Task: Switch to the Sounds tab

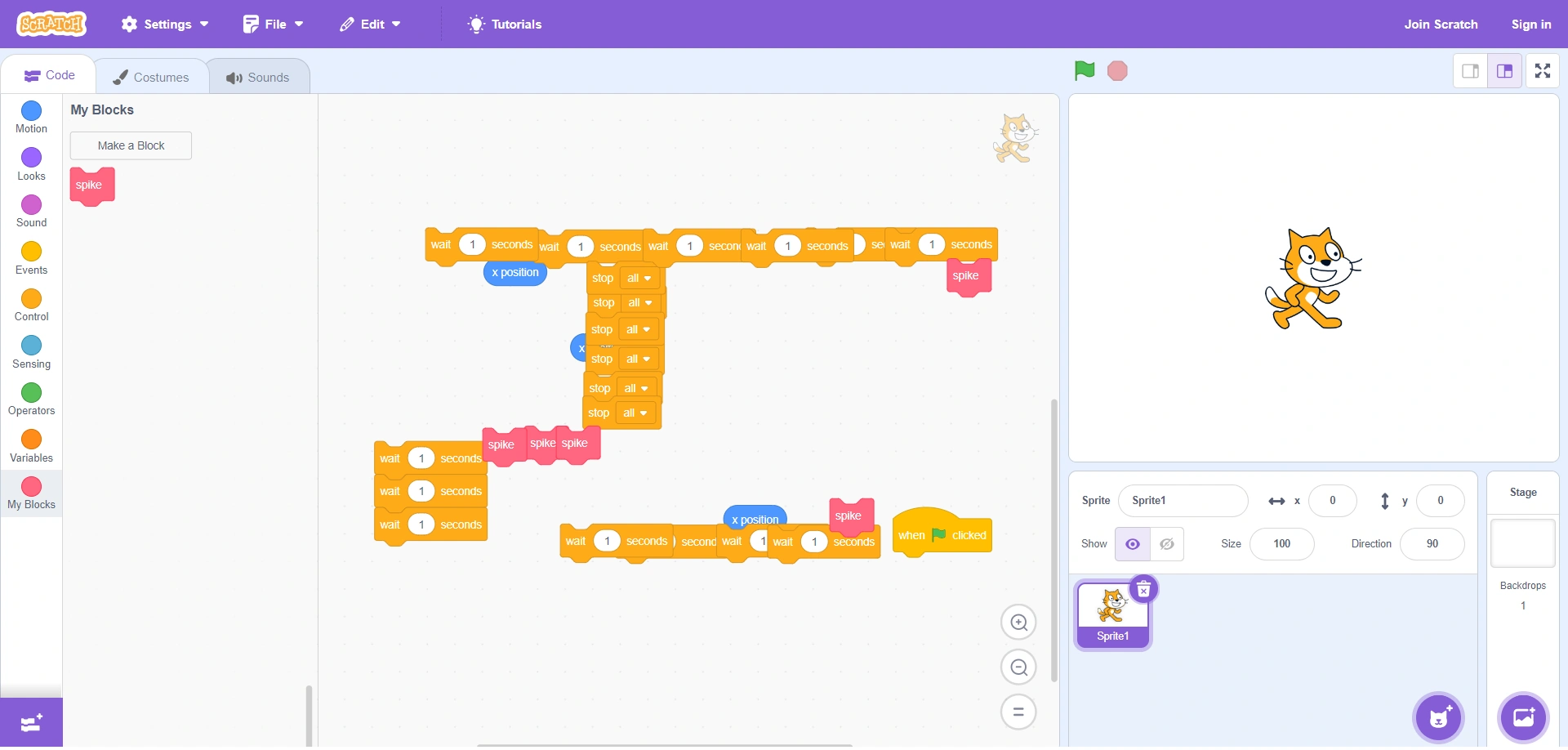Action: point(259,77)
